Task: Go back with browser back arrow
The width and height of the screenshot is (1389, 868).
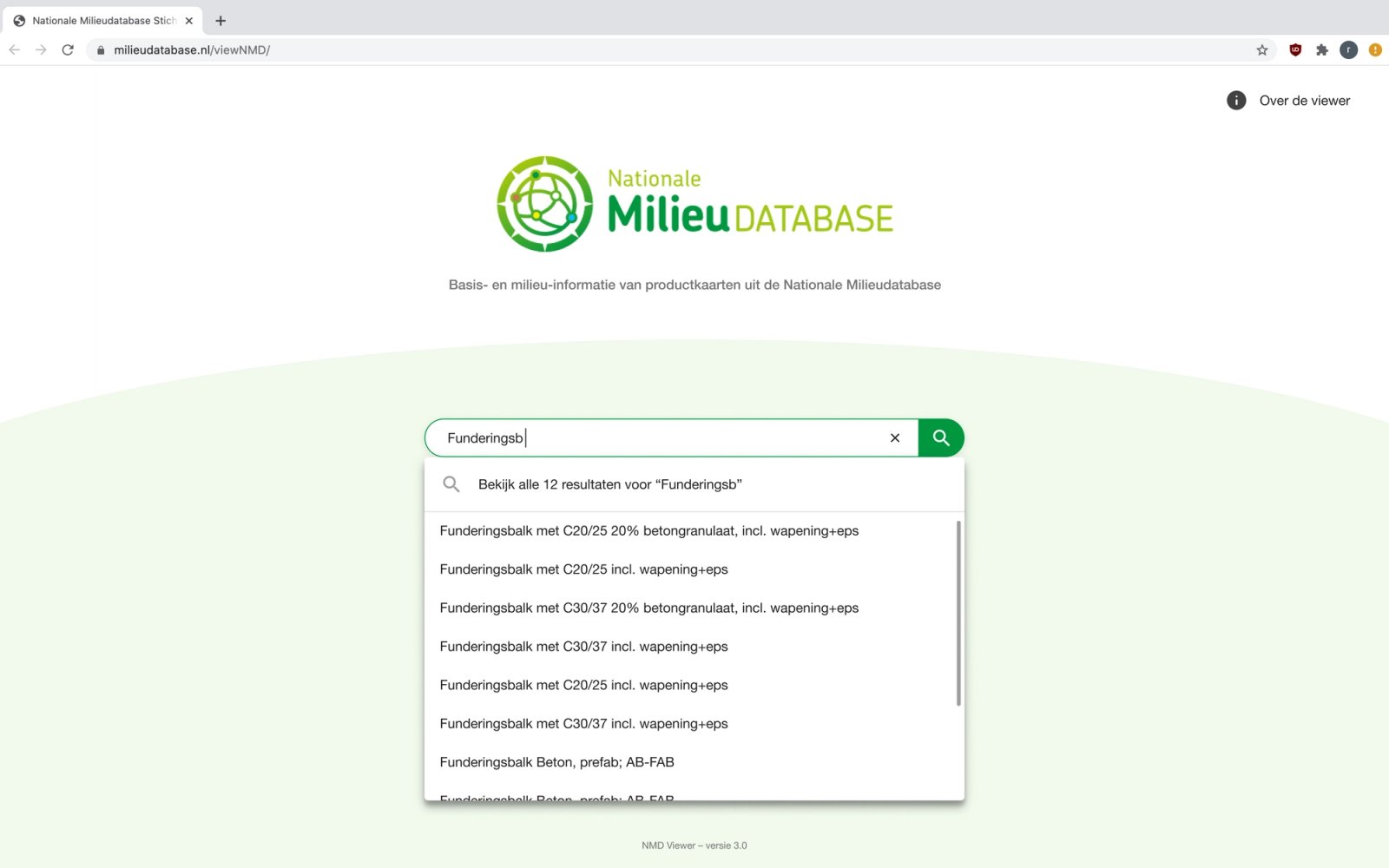Action: (15, 49)
